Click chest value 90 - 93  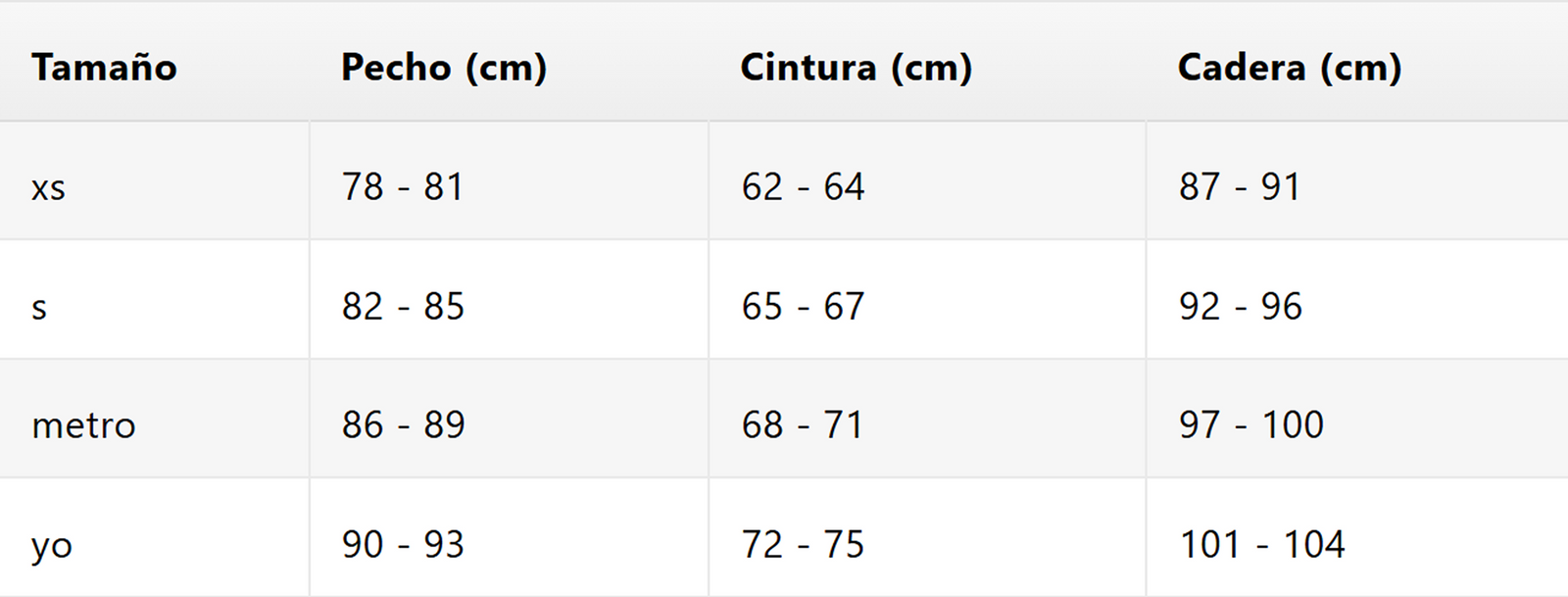[403, 544]
